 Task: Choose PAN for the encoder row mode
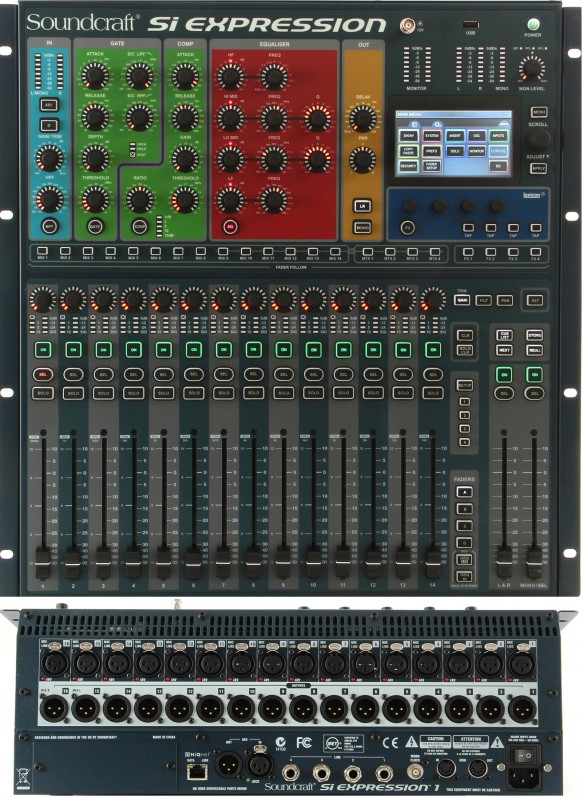(504, 301)
